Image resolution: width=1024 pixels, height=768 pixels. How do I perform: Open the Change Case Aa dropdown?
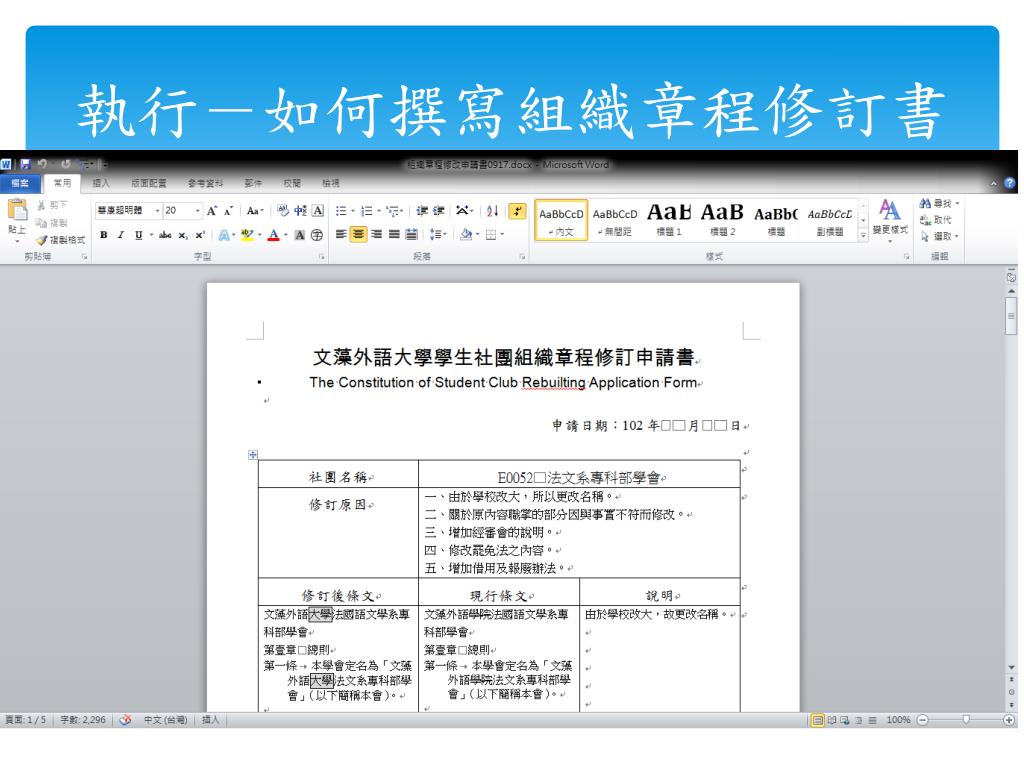pyautogui.click(x=255, y=210)
